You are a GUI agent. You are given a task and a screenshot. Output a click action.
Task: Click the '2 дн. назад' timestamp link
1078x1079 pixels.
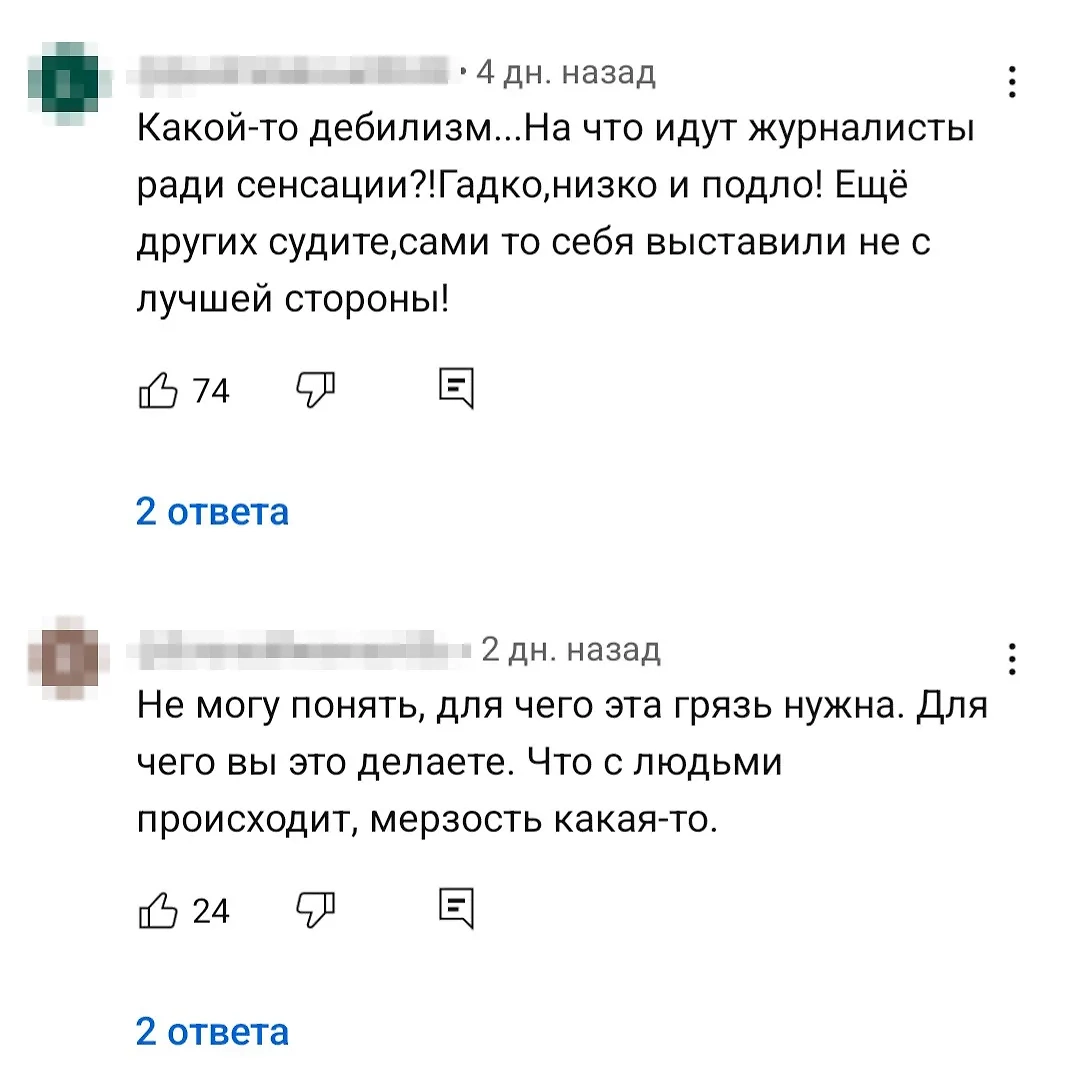coord(570,648)
